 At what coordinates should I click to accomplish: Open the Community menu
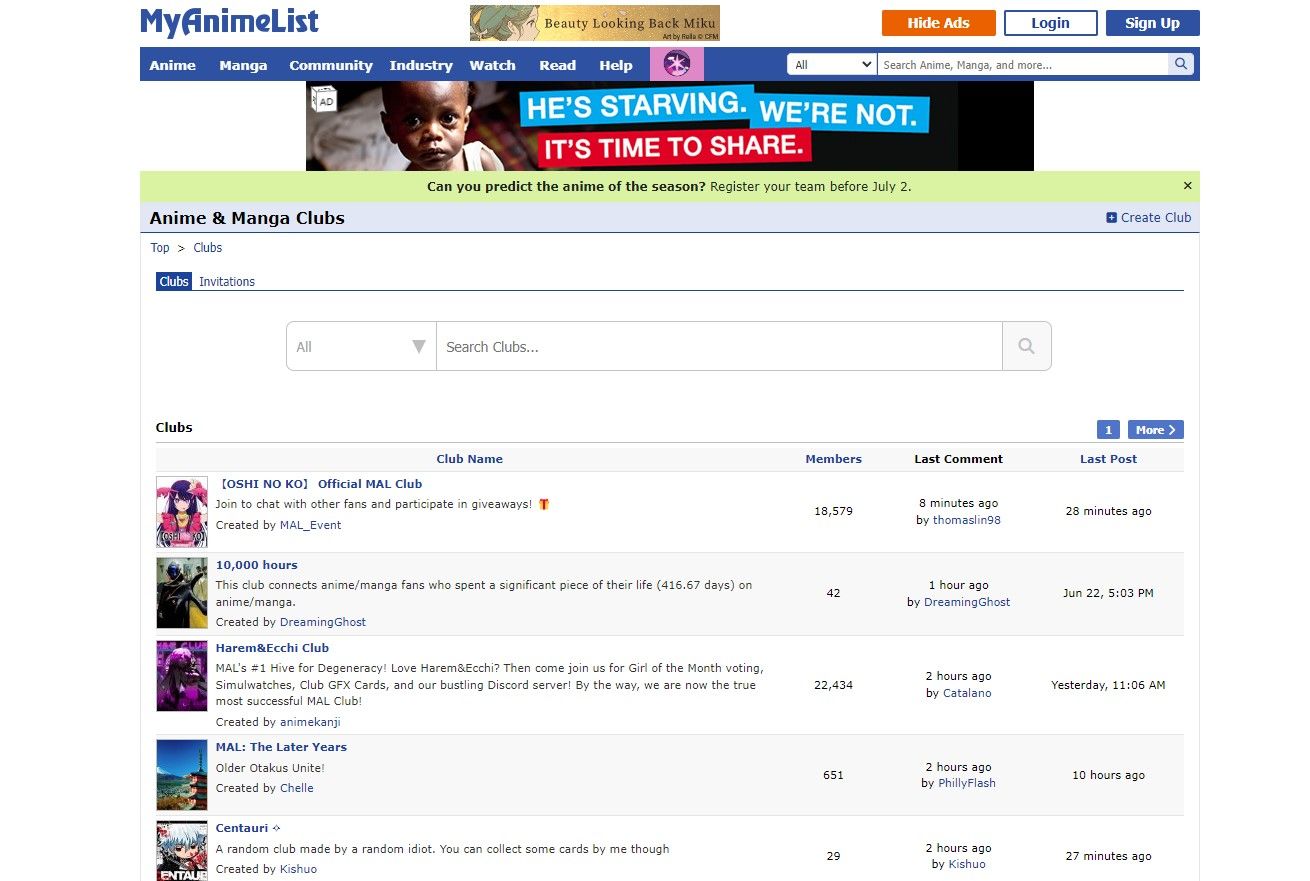331,65
